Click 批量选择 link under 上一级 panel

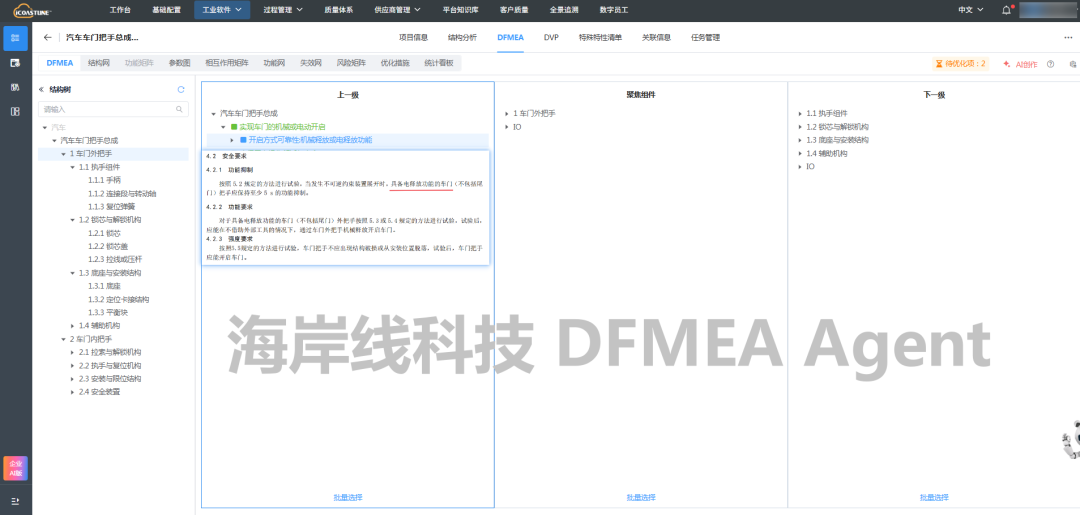[x=347, y=497]
